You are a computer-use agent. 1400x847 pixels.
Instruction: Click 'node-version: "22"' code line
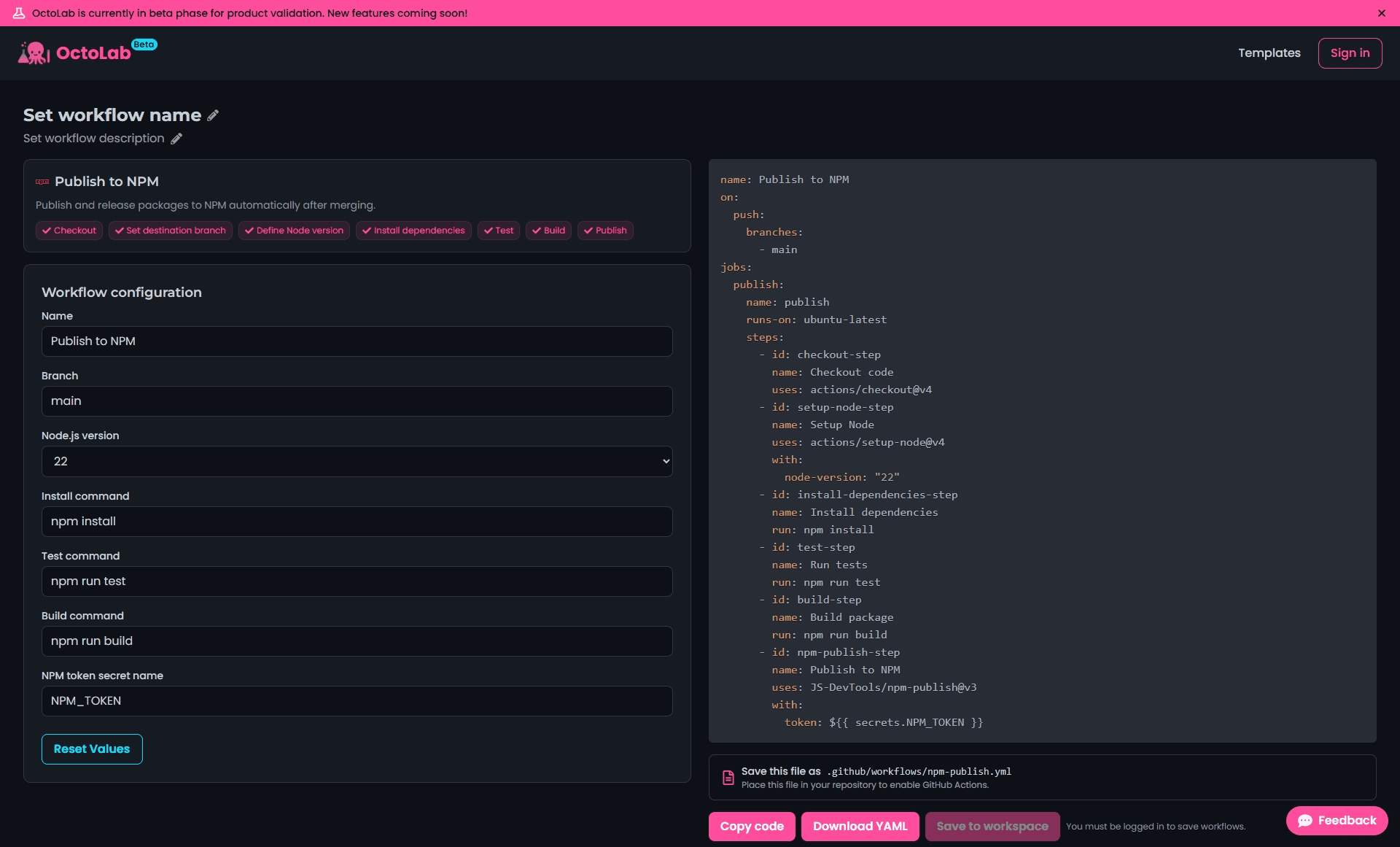tap(842, 477)
